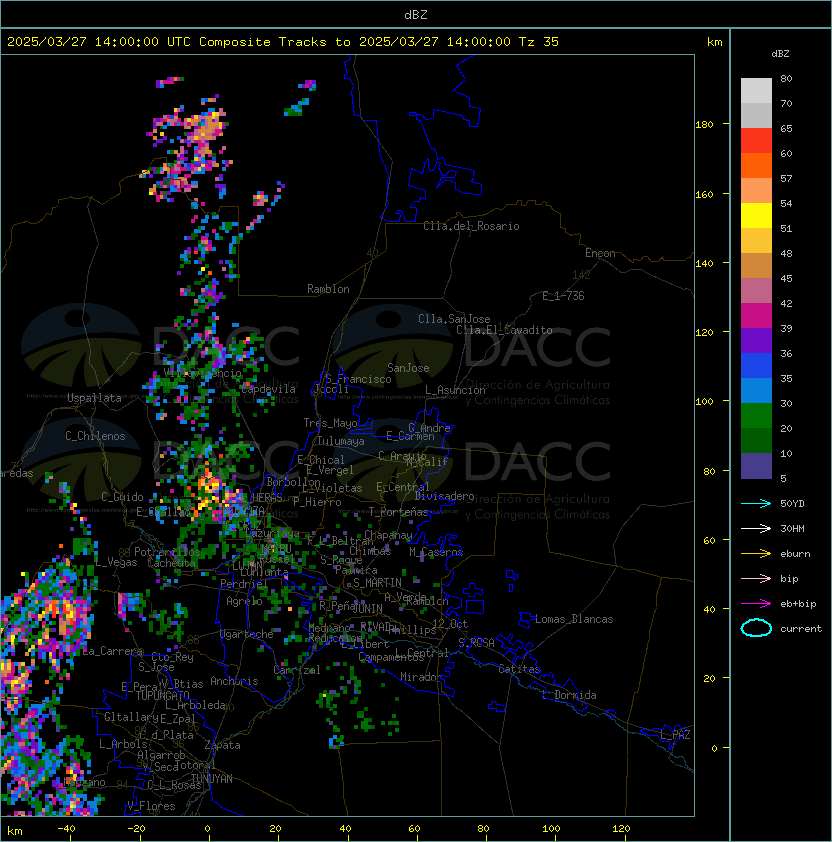Click the 'Mirador' map label
The width and height of the screenshot is (832, 842).
(x=421, y=677)
